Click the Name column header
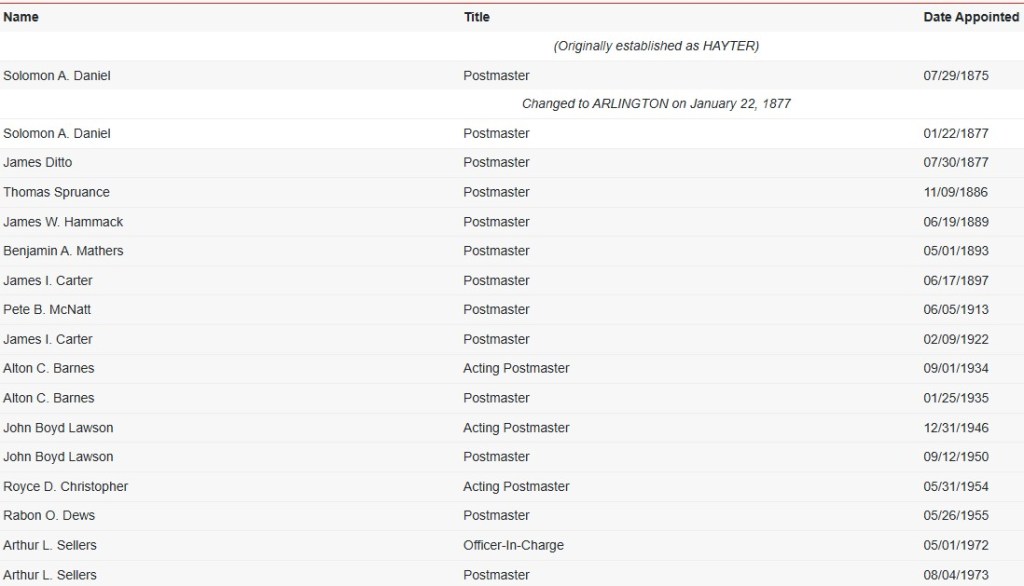The height and width of the screenshot is (586, 1024). [x=21, y=17]
